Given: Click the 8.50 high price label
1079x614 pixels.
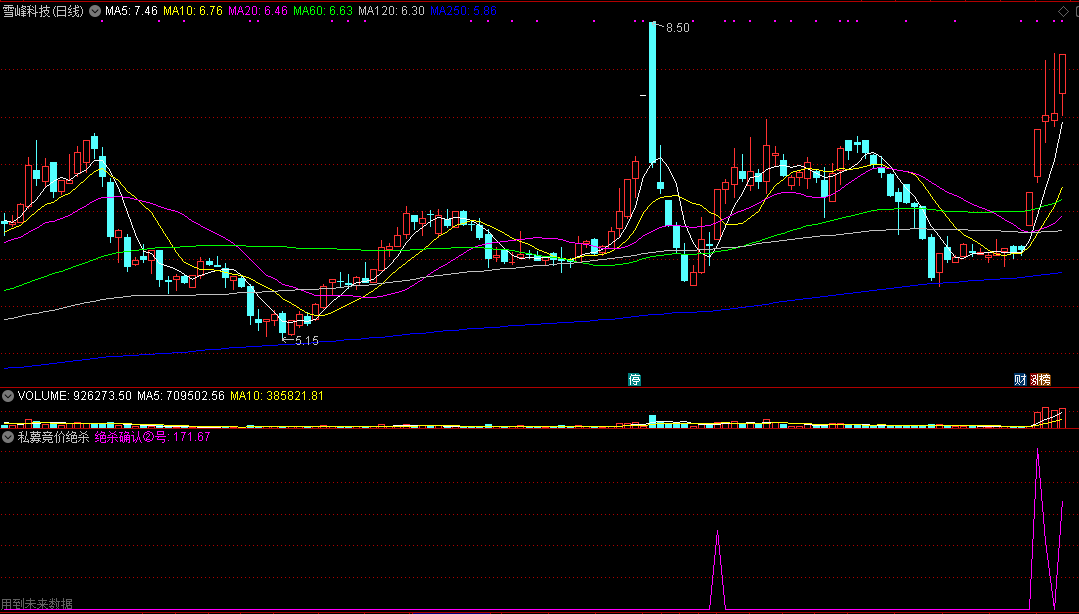Looking at the screenshot, I should [678, 28].
